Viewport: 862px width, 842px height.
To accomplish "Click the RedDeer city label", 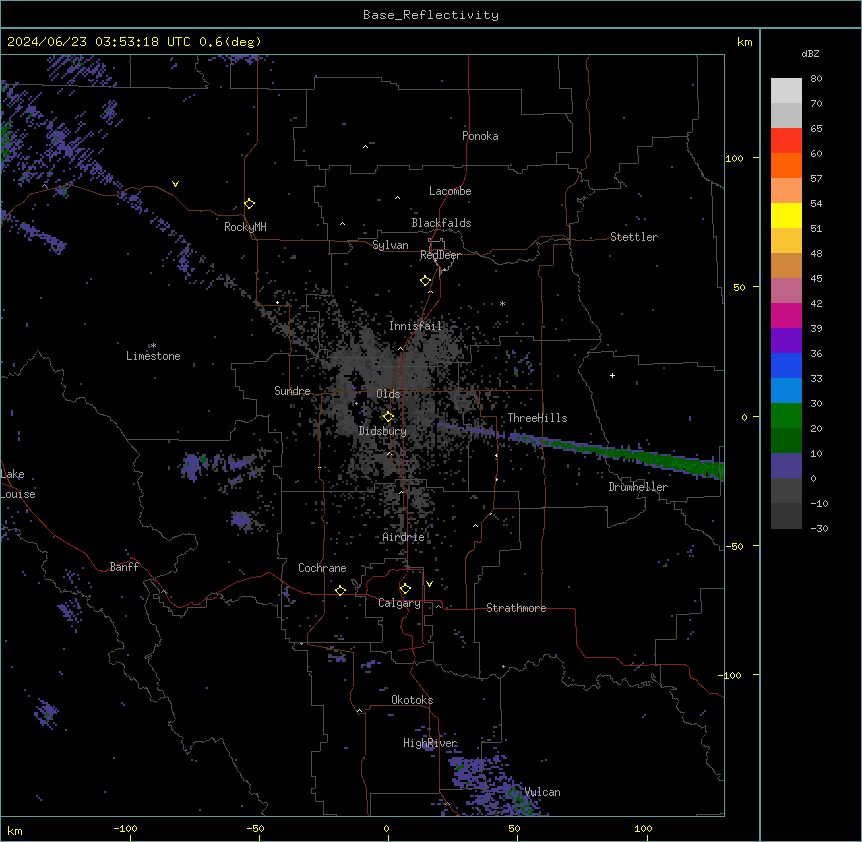I will click(x=440, y=255).
